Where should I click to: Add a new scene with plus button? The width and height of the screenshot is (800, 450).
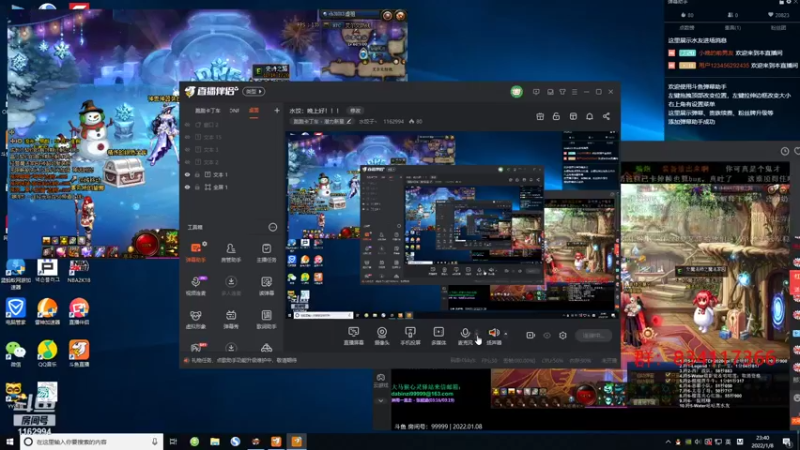coord(277,110)
